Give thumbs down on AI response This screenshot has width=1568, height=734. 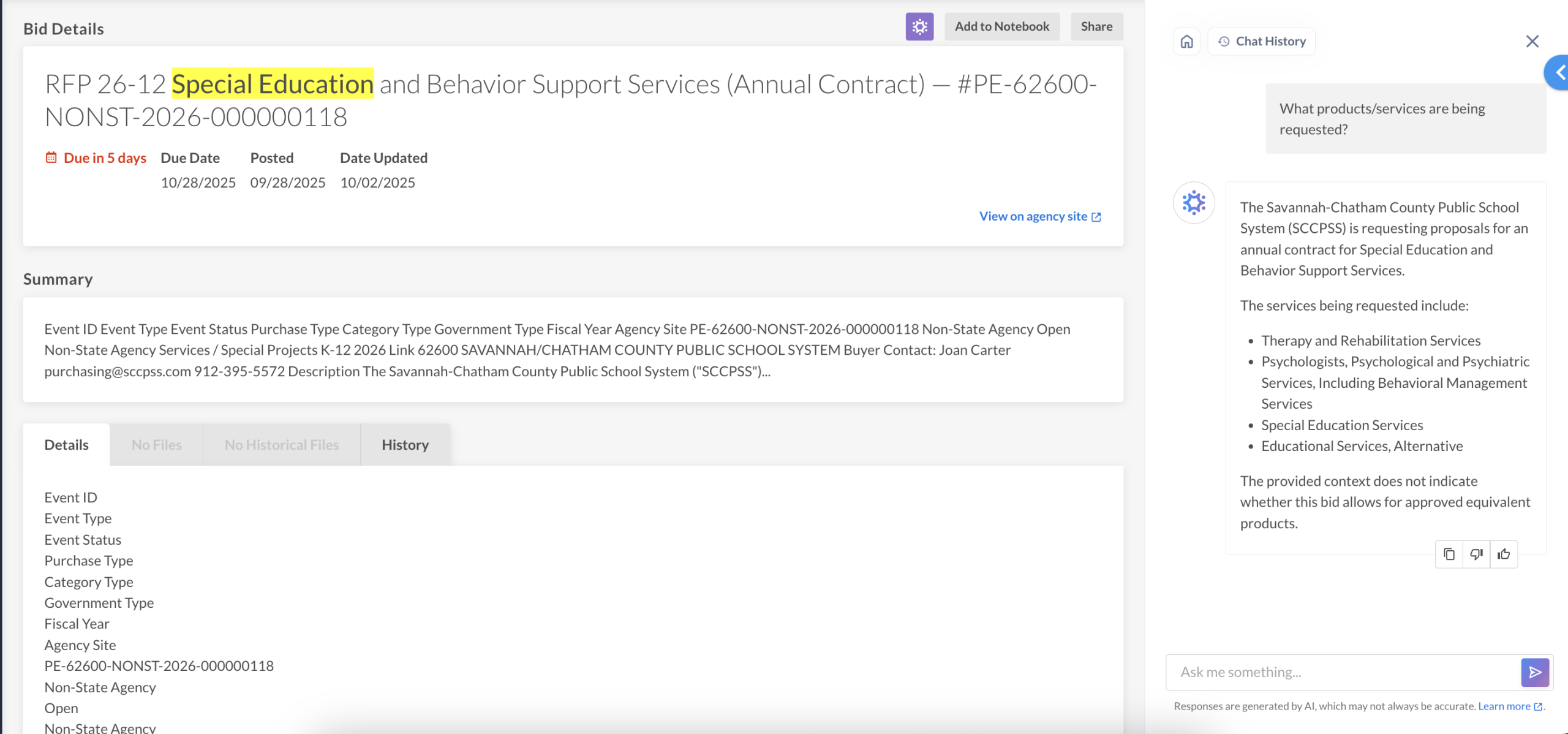pos(1476,554)
